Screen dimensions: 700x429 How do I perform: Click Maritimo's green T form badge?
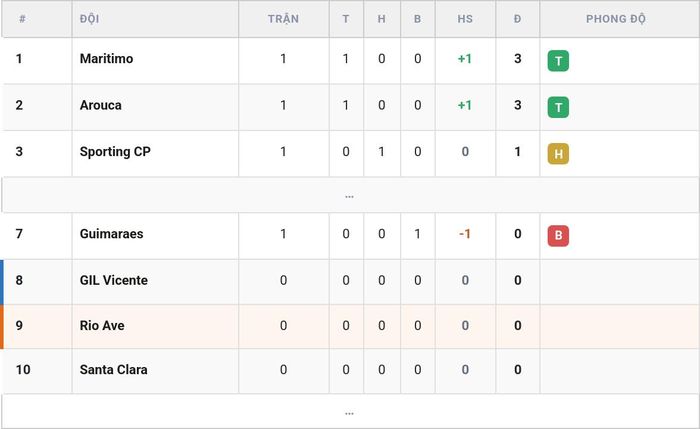558,61
